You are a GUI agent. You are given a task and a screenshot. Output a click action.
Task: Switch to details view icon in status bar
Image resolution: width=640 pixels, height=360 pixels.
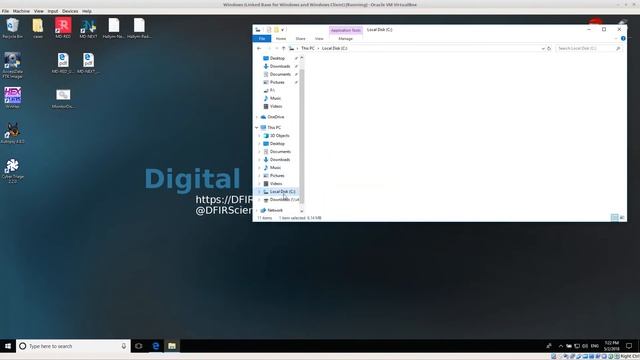(614, 218)
